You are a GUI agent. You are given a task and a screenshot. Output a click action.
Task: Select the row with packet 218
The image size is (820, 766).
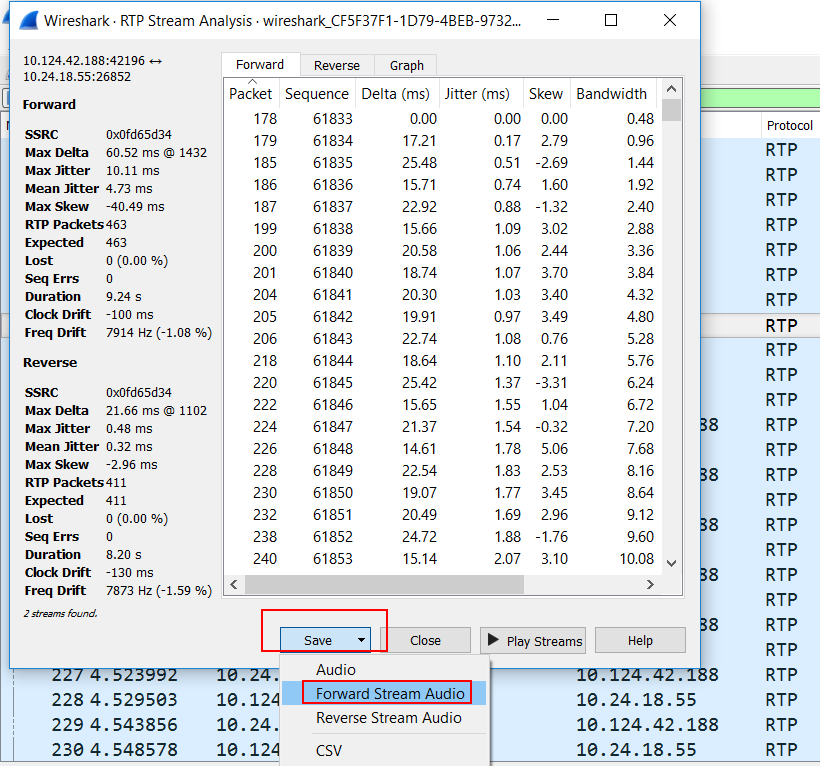(442, 360)
